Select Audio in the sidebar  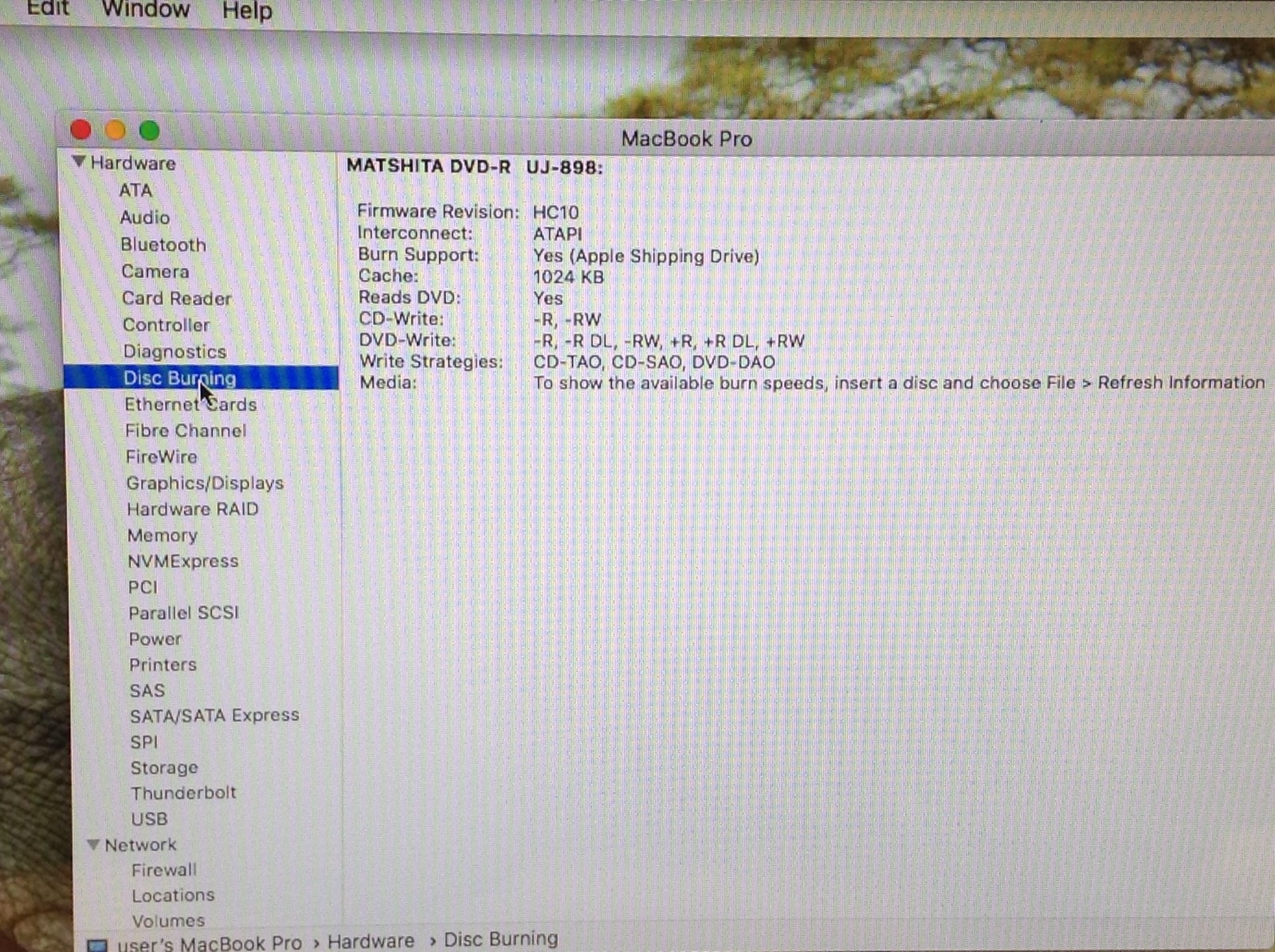pyautogui.click(x=145, y=217)
